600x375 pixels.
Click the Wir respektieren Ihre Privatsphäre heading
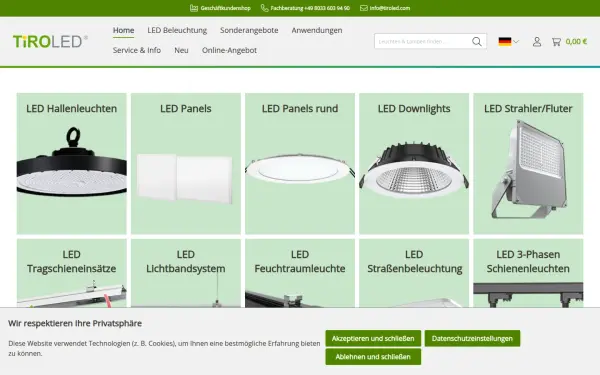tap(75, 323)
